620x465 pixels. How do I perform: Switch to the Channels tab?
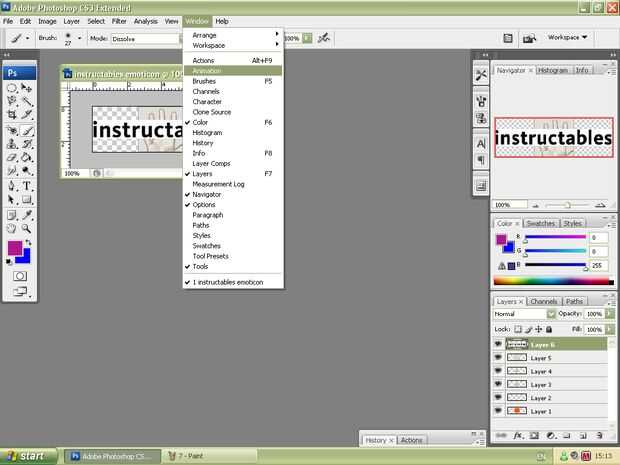[x=544, y=301]
